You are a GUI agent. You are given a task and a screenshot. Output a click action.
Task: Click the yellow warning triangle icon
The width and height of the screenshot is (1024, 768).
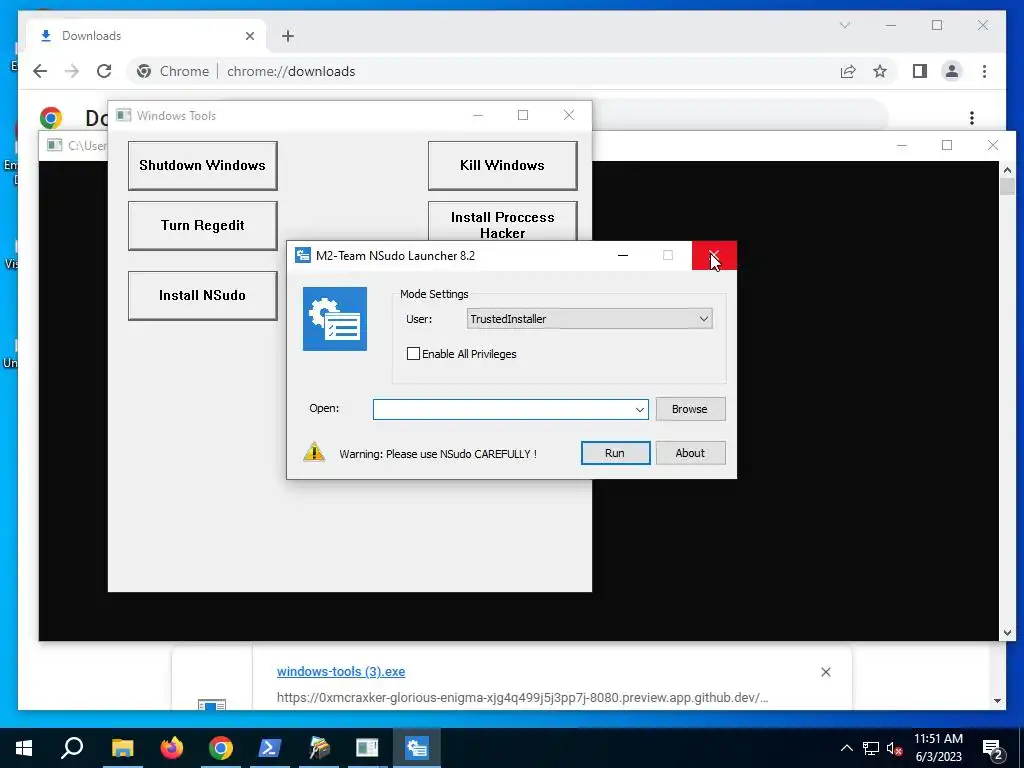(314, 452)
